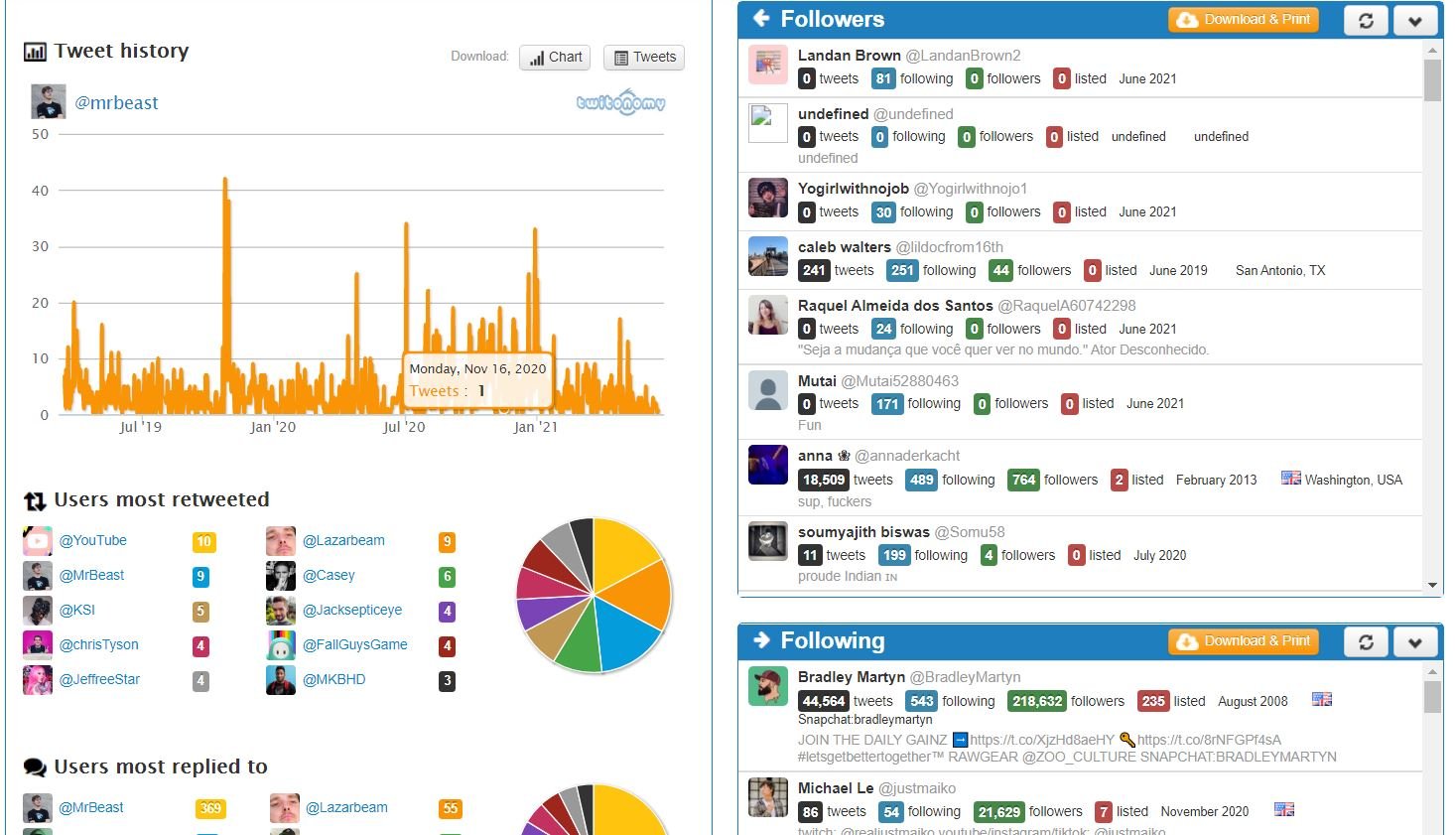This screenshot has width=1456, height=835.
Task: Click the back arrow in the Followers header
Action: (760, 18)
